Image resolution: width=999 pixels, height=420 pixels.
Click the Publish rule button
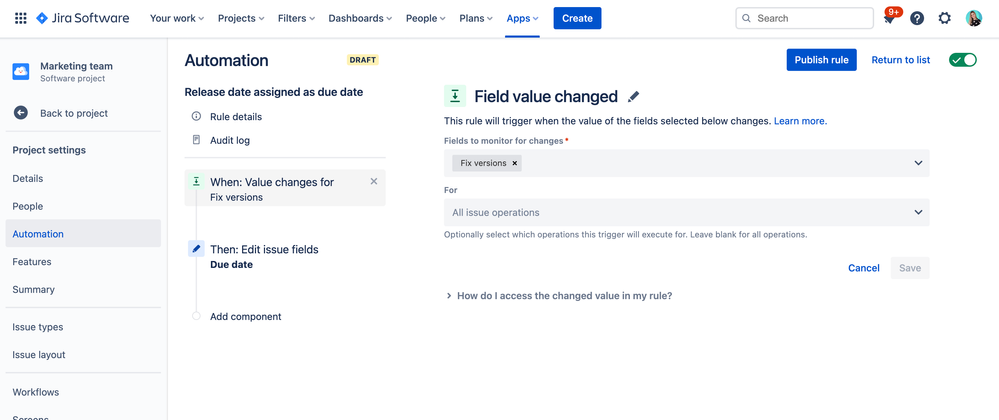point(821,60)
